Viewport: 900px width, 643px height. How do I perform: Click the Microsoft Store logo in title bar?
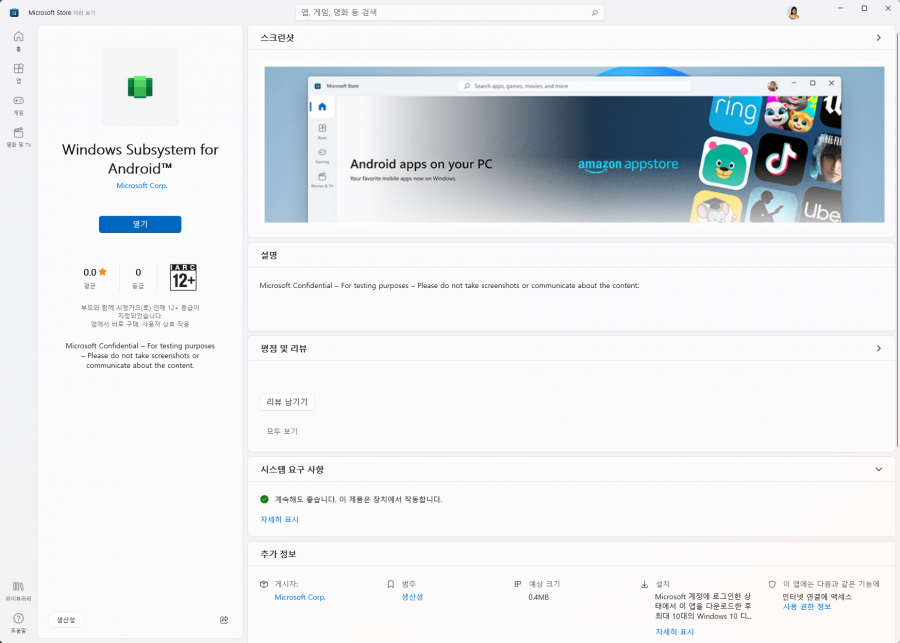click(14, 13)
